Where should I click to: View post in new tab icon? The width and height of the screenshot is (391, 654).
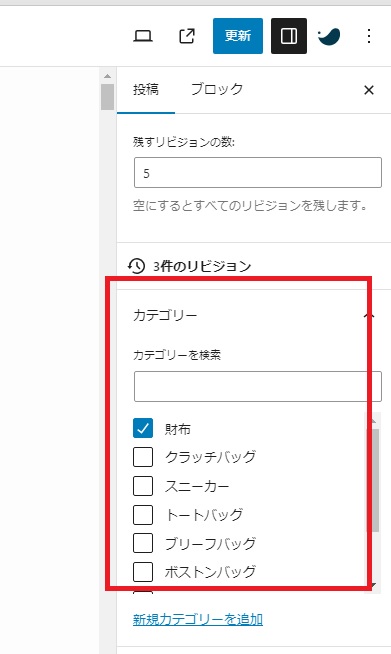pos(187,36)
